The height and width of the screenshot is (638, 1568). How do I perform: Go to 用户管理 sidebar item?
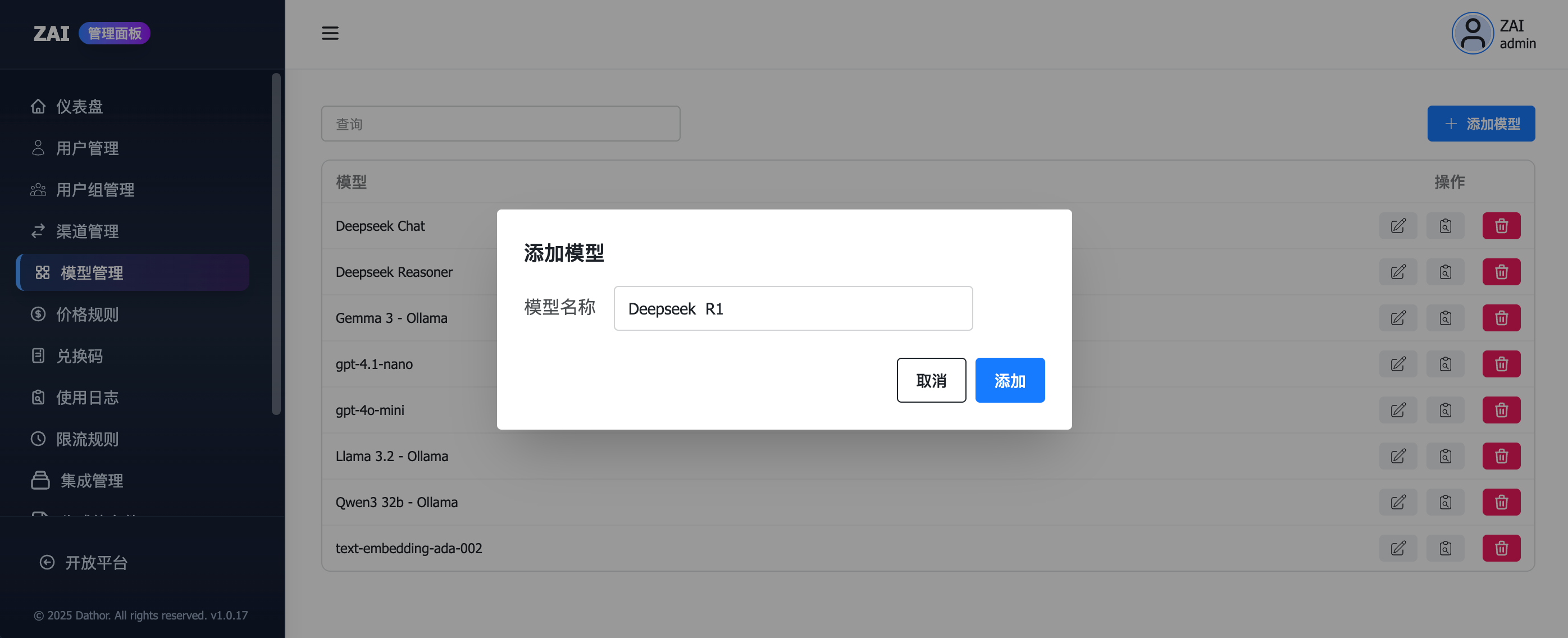click(x=87, y=148)
